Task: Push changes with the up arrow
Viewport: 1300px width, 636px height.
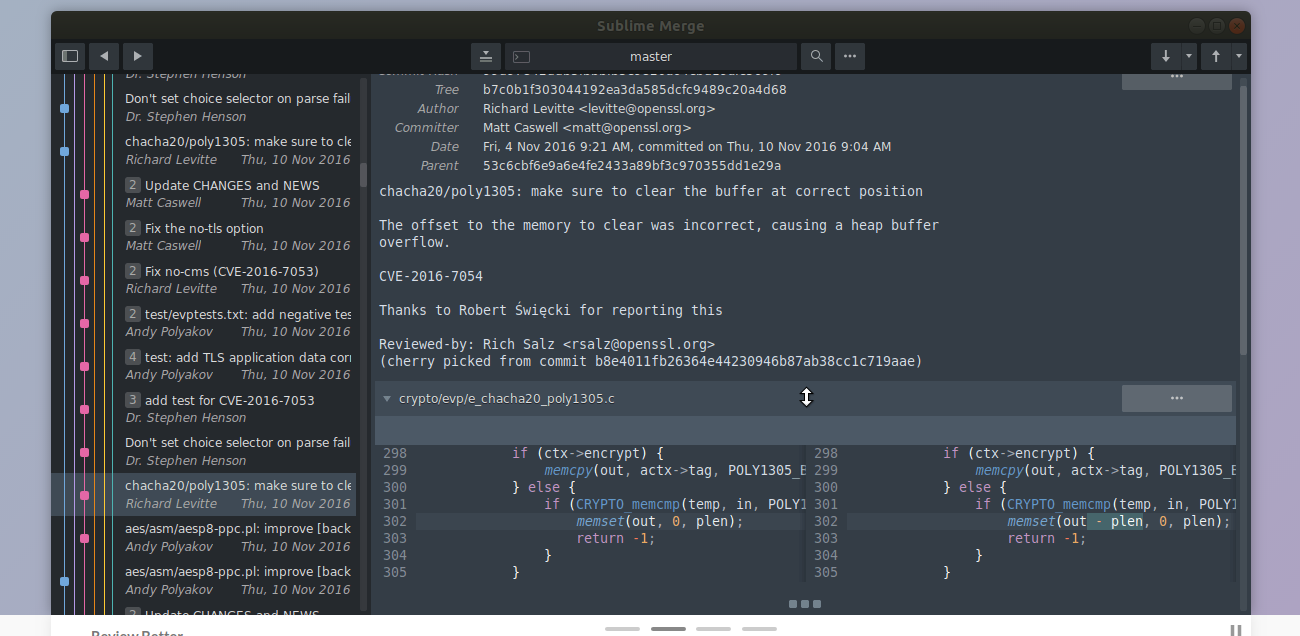Action: pyautogui.click(x=1216, y=56)
